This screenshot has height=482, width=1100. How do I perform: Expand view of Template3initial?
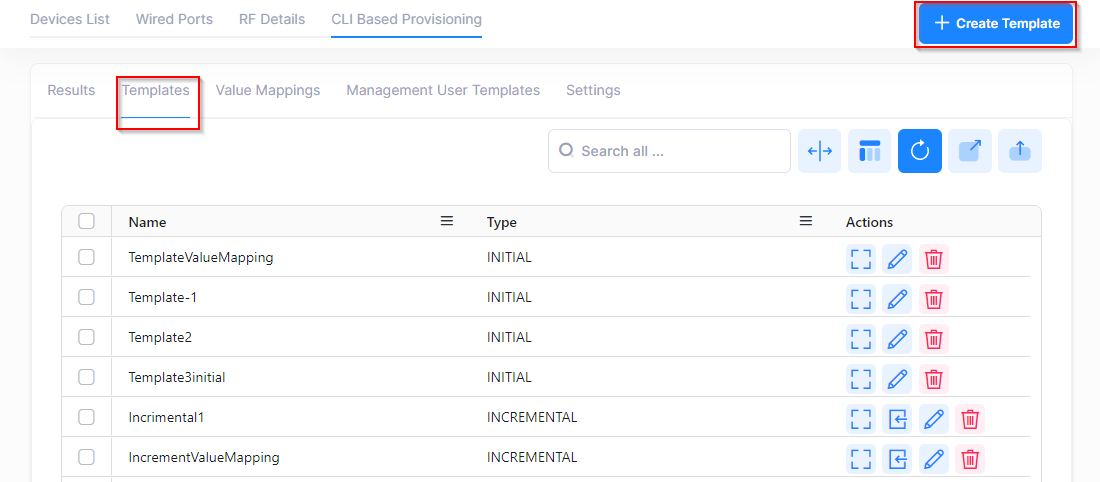[x=861, y=380]
